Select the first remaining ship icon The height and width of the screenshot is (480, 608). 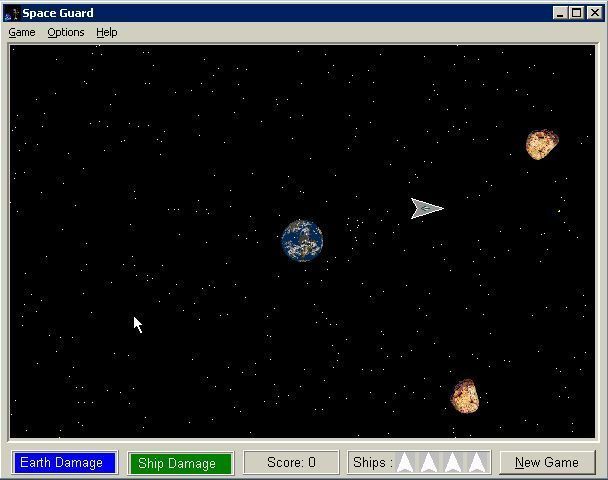coord(405,463)
